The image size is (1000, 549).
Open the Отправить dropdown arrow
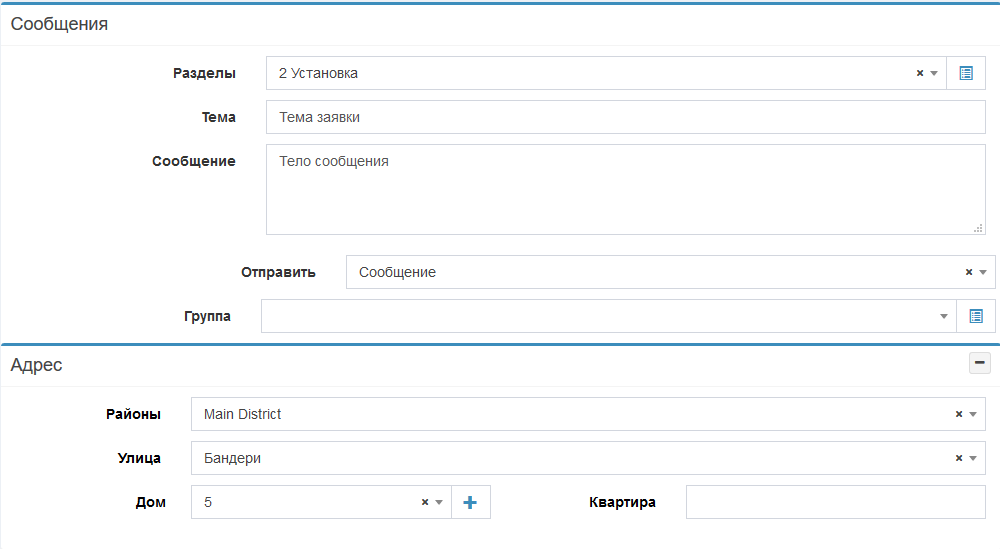coord(982,272)
